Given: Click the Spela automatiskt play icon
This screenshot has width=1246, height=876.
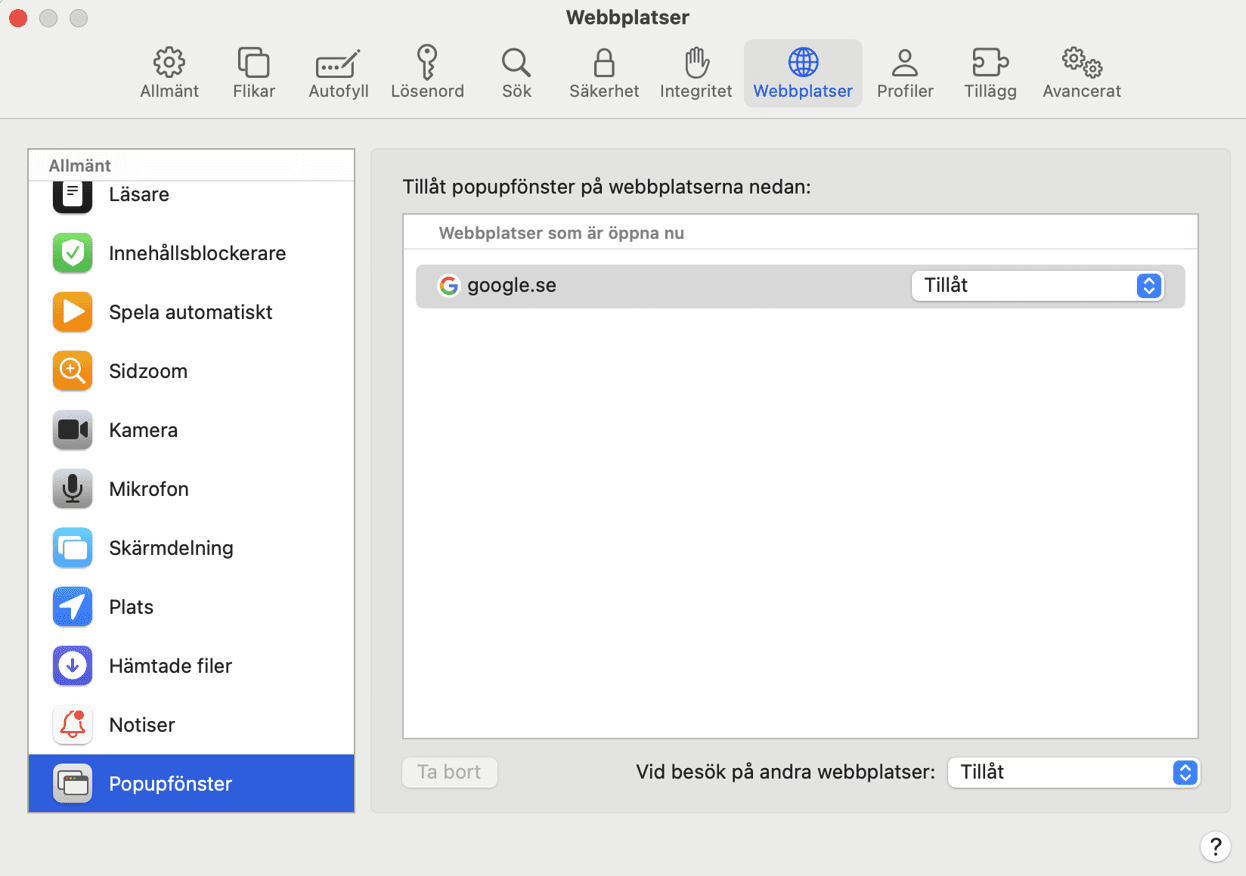Looking at the screenshot, I should point(72,312).
